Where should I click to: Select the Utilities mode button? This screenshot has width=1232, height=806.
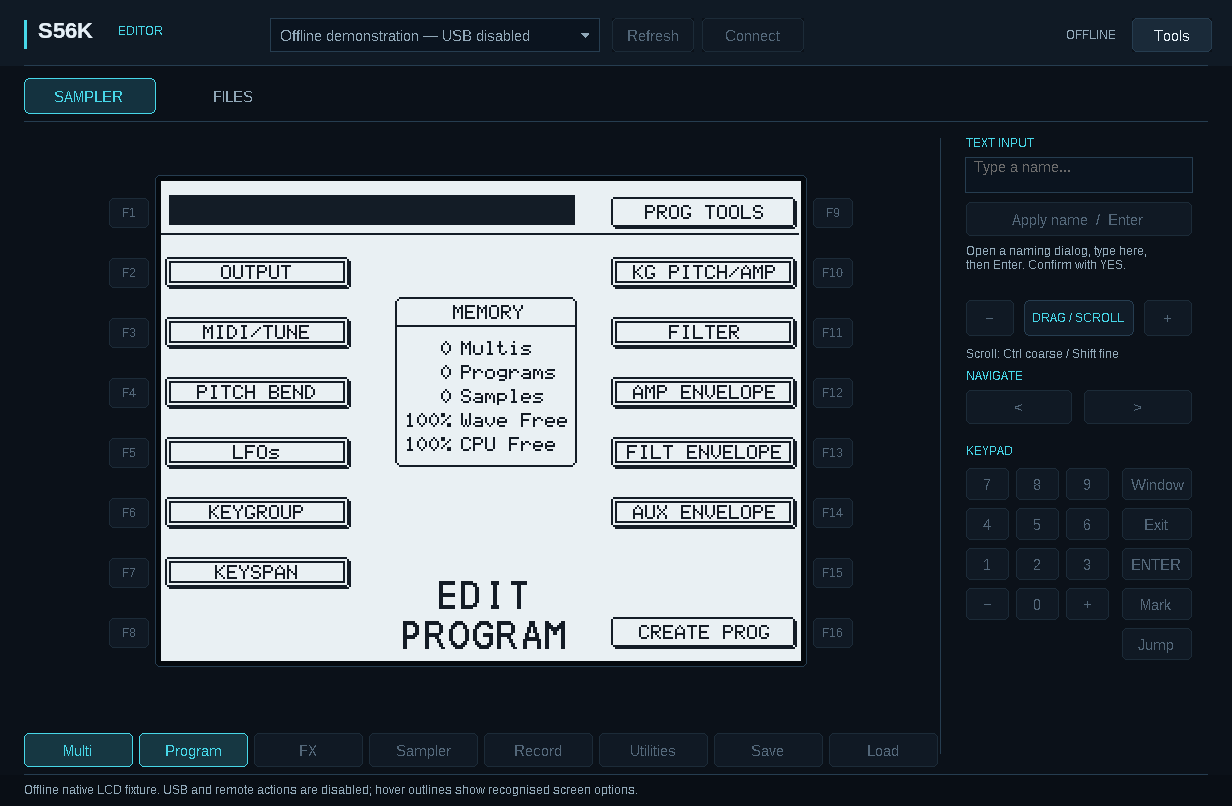click(653, 750)
